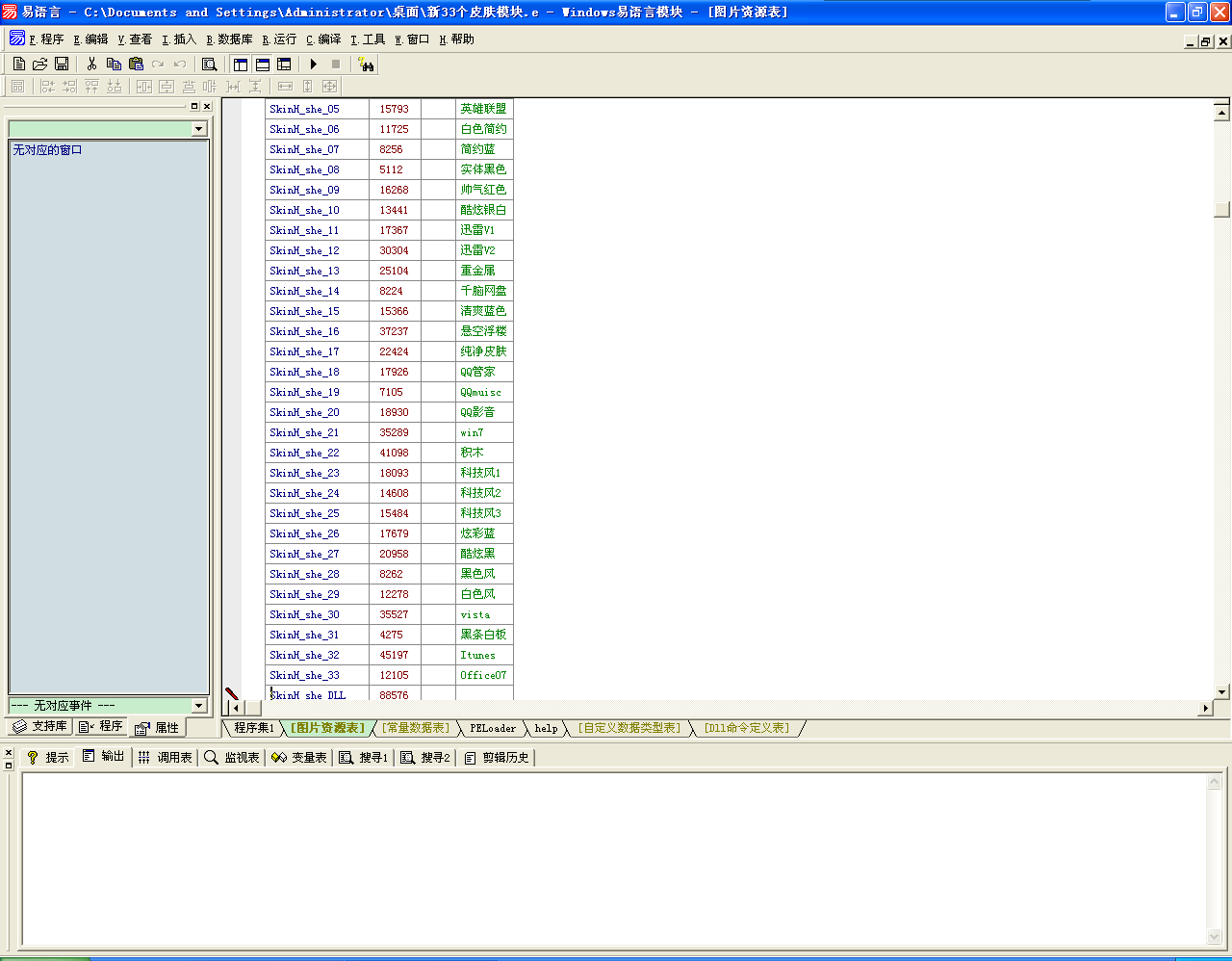Click the stop square toolbar icon
The height and width of the screenshot is (961, 1232).
pyautogui.click(x=336, y=64)
